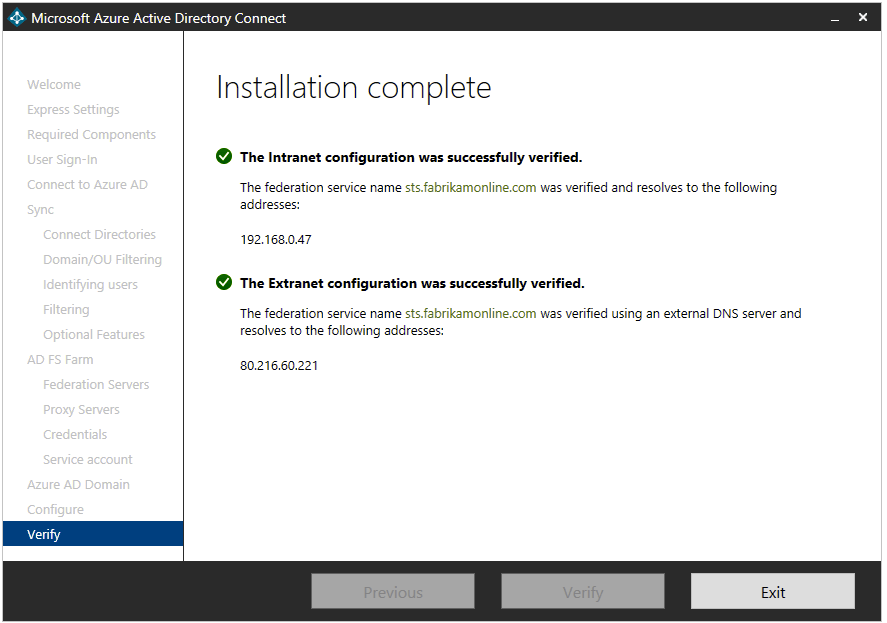This screenshot has height=623, width=887.
Task: Go to the Welcome step
Action: click(54, 85)
